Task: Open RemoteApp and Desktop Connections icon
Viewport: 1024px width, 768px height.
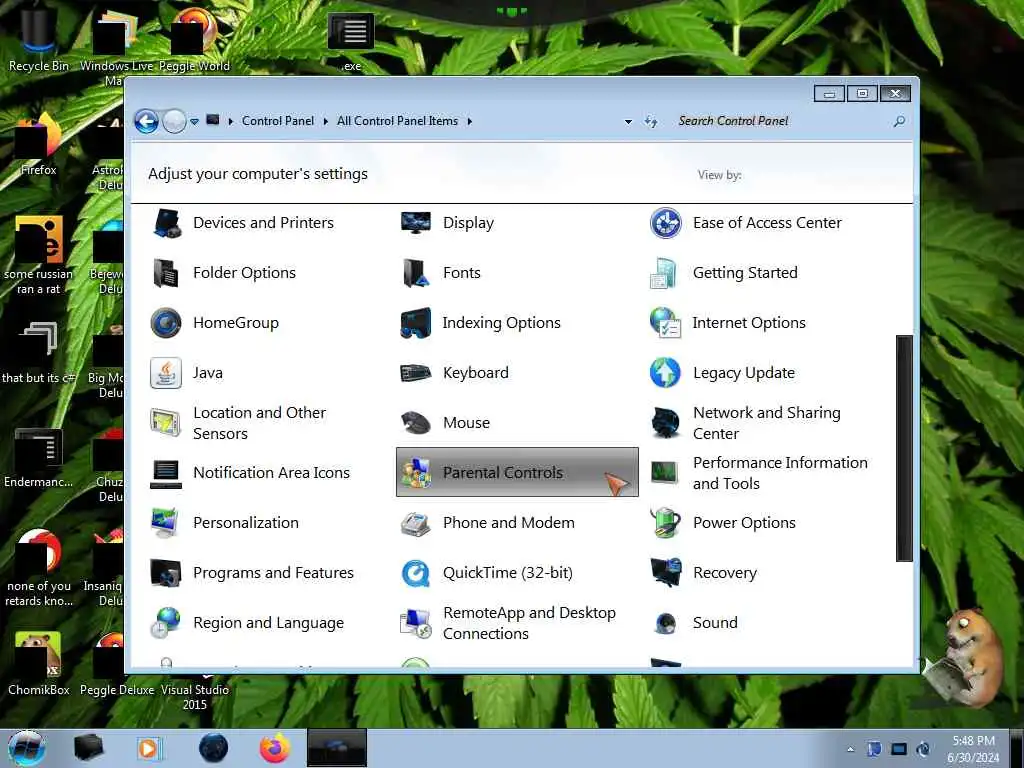Action: click(x=416, y=623)
